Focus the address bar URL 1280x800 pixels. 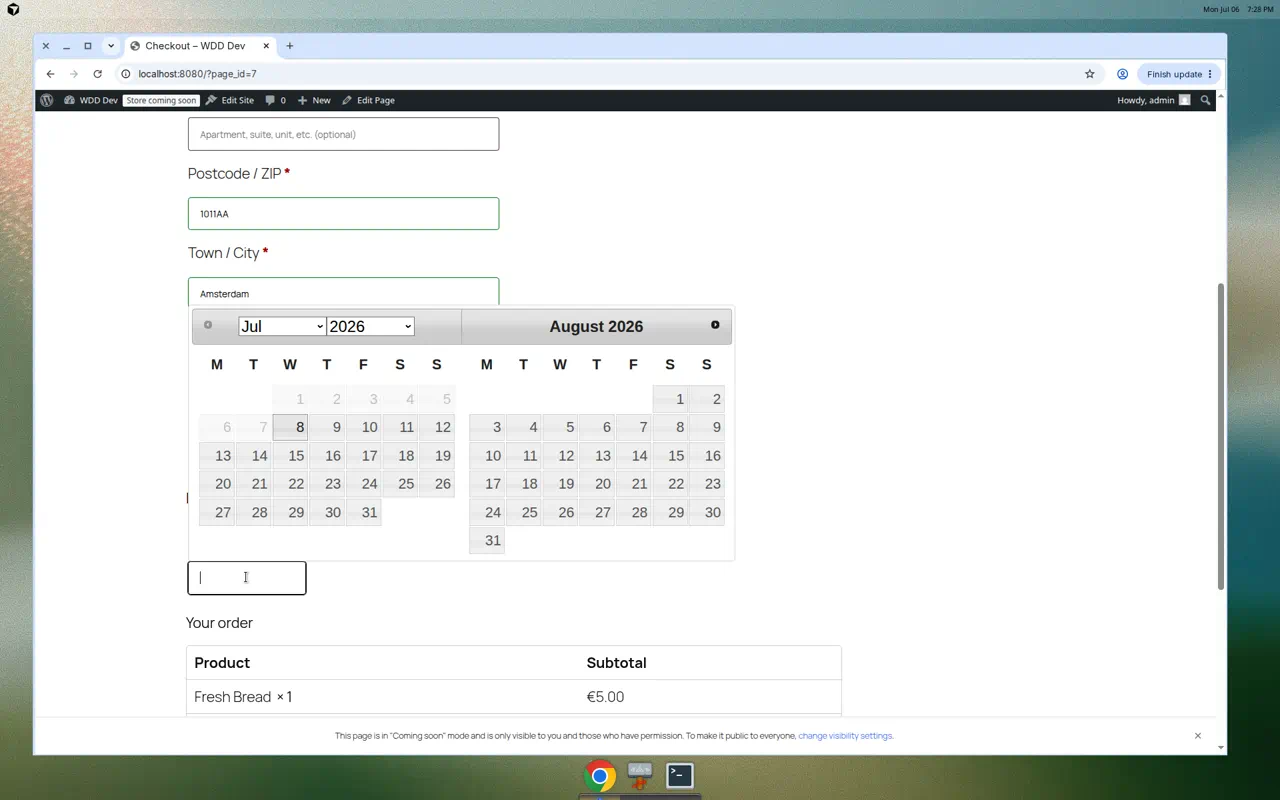pyautogui.click(x=198, y=74)
